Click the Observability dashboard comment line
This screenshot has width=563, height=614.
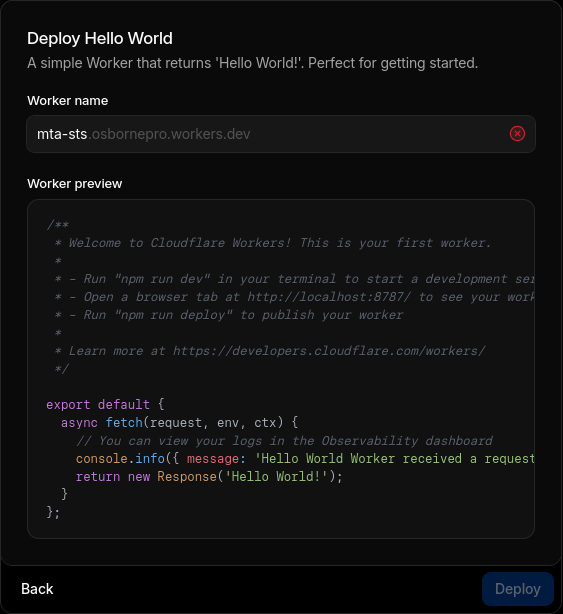coord(284,441)
